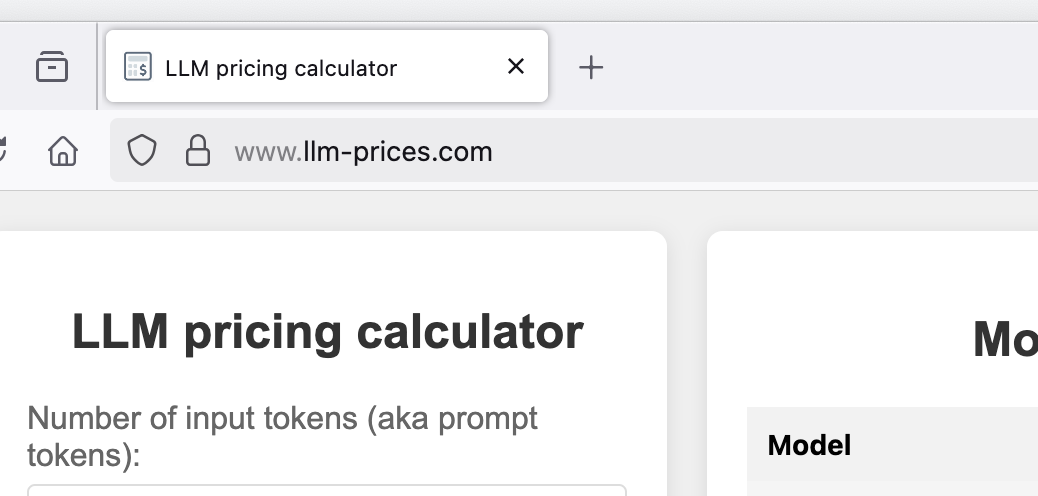Go to the home page via house icon
The height and width of the screenshot is (496, 1038).
[63, 151]
